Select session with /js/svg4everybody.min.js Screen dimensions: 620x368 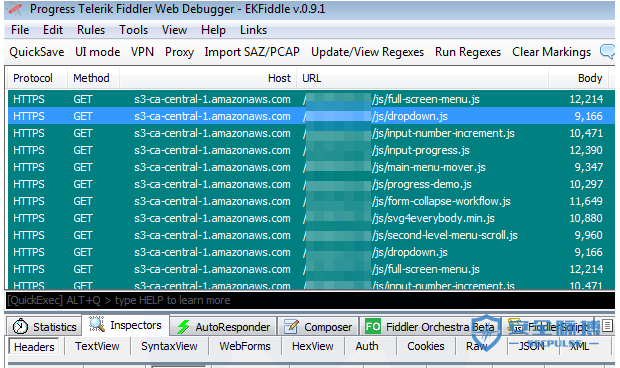coord(311,218)
